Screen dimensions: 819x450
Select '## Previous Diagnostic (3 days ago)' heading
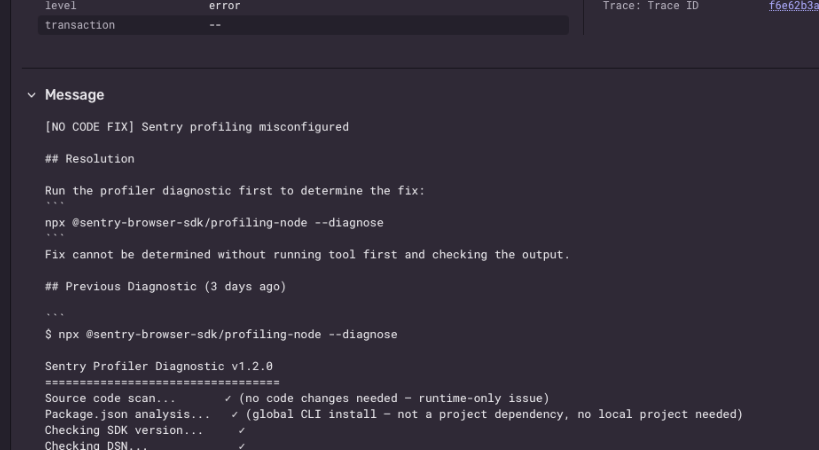pos(166,286)
